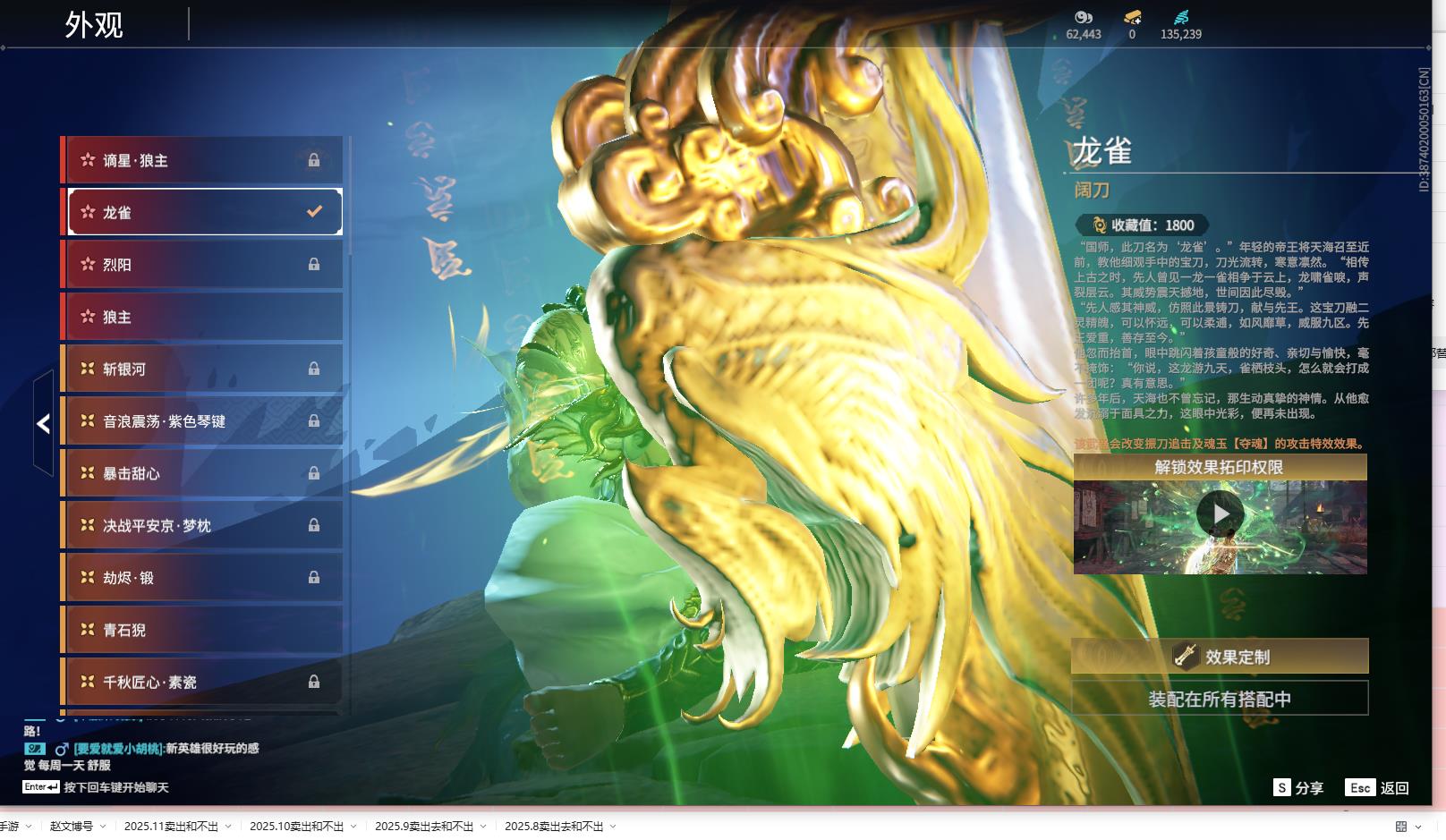
Task: Switch to the 2025.10卖出和不出 sheet tab
Action: click(x=296, y=827)
